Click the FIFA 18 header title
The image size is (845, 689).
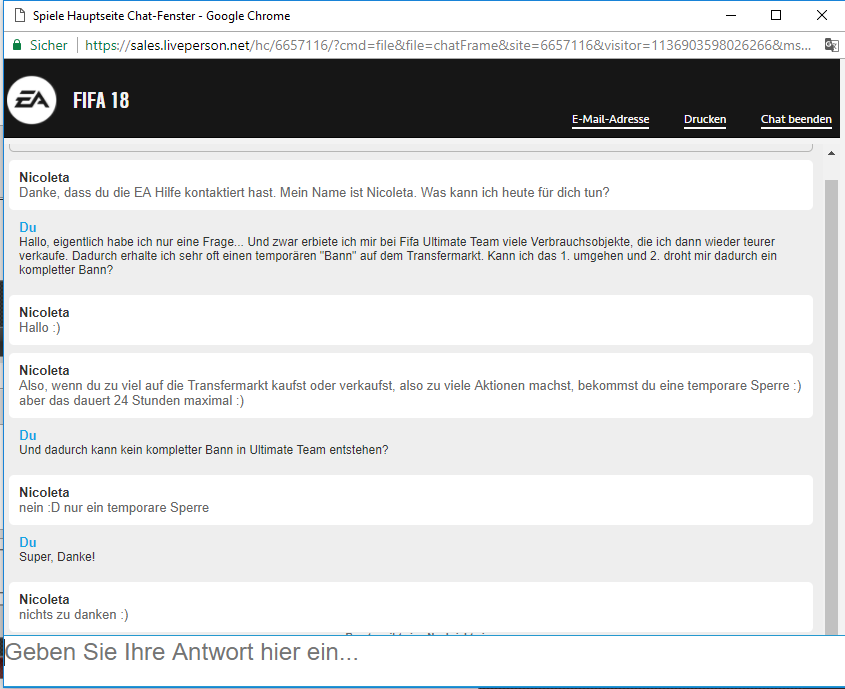101,100
